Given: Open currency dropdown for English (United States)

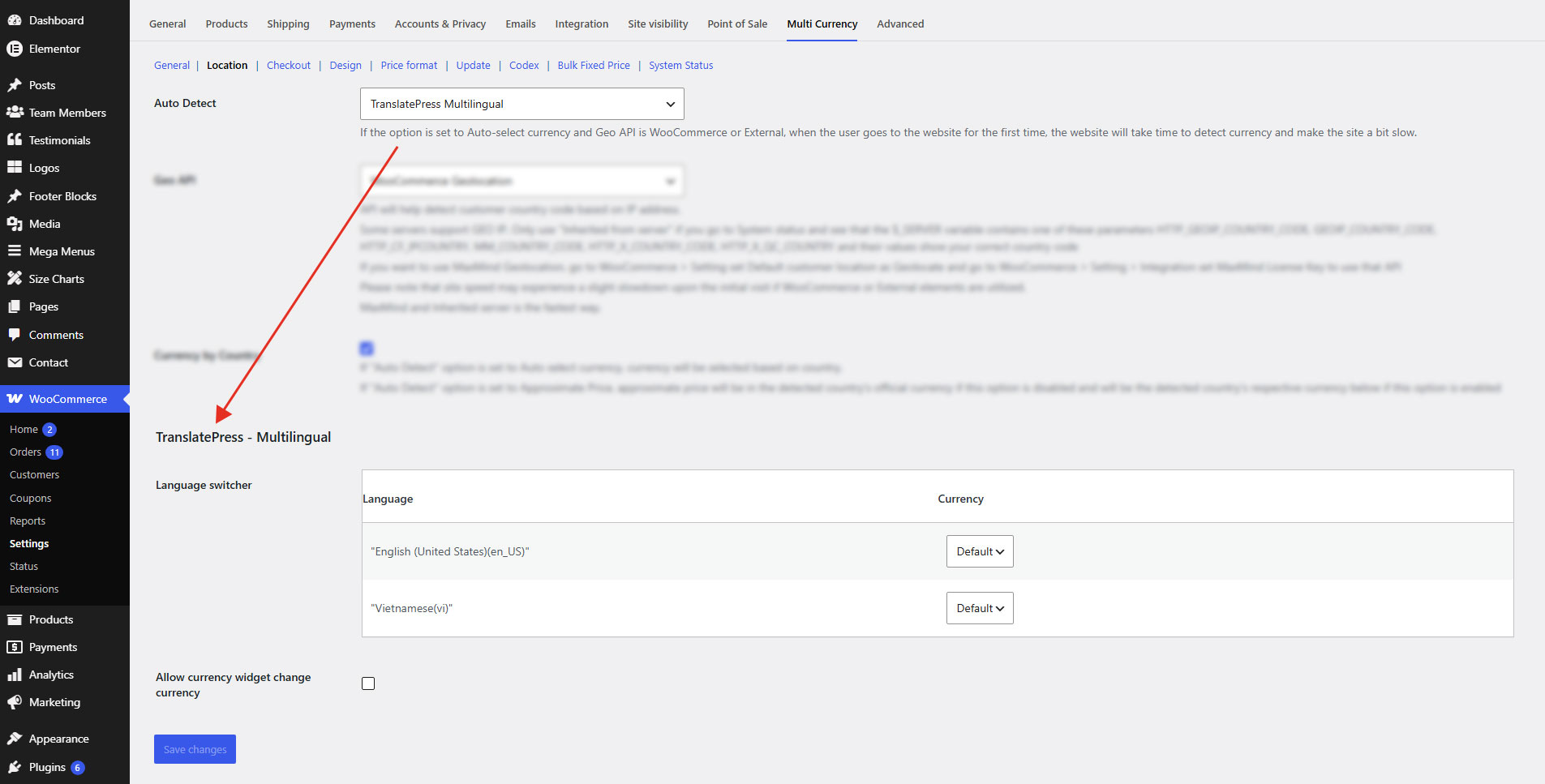Looking at the screenshot, I should (x=980, y=551).
